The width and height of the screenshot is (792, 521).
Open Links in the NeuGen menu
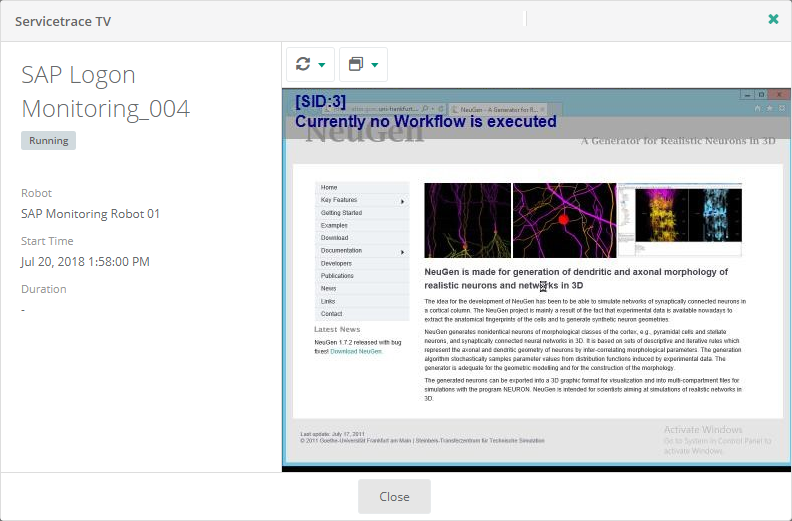[x=362, y=301]
